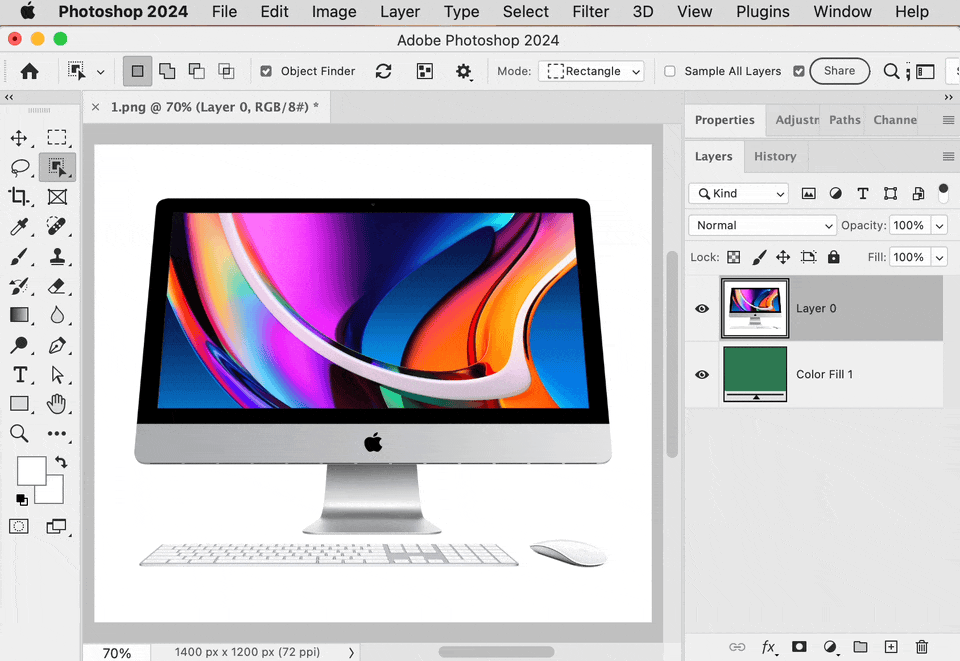Screen dimensions: 960x661
Task: Open the Properties tab
Action: (724, 120)
